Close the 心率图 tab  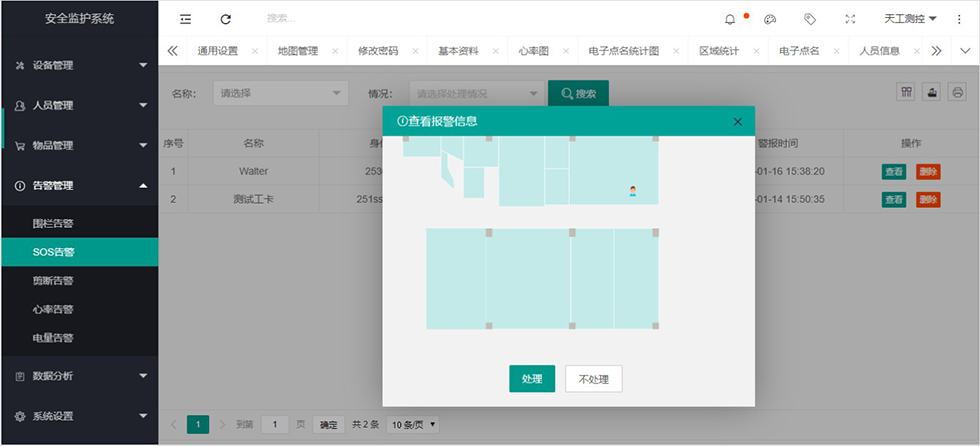(568, 51)
